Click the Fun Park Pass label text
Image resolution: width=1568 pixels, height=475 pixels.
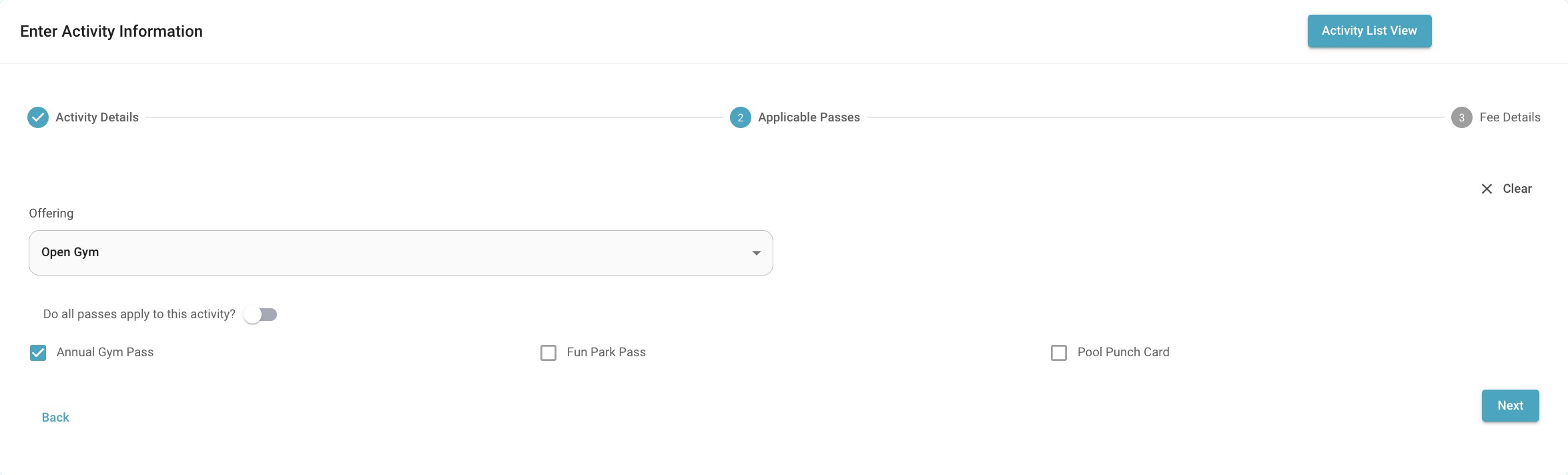(606, 352)
